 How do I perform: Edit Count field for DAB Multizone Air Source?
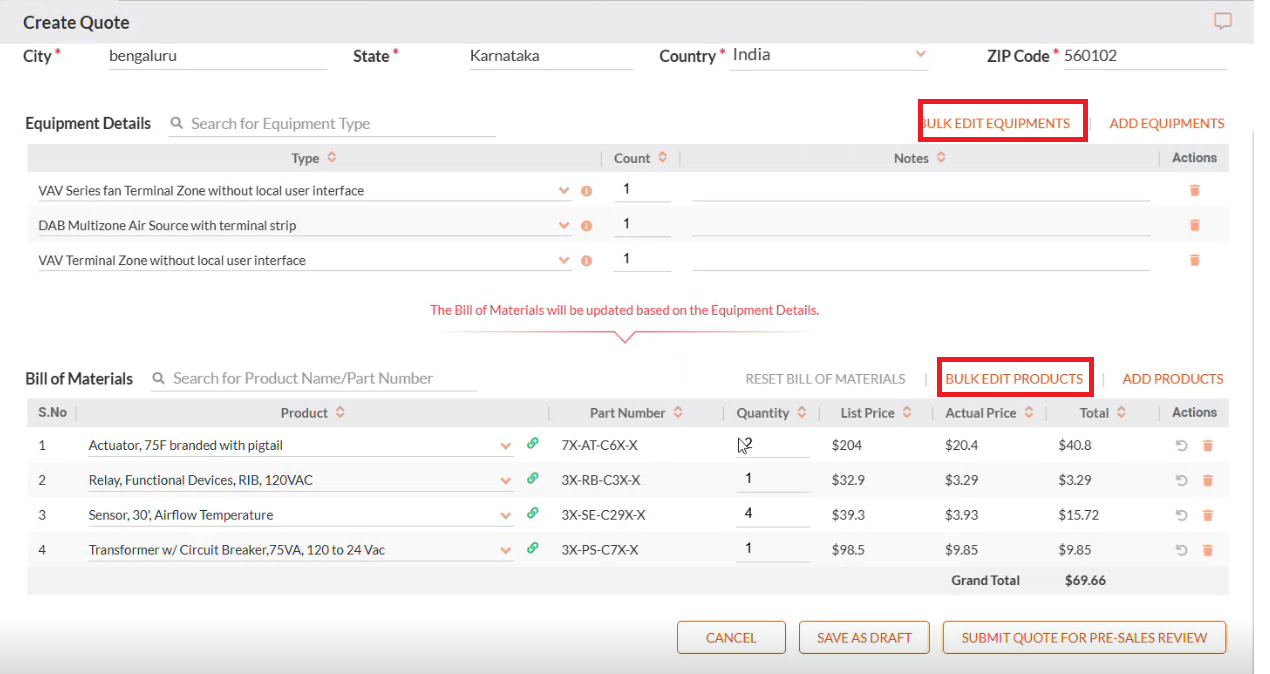pyautogui.click(x=642, y=224)
